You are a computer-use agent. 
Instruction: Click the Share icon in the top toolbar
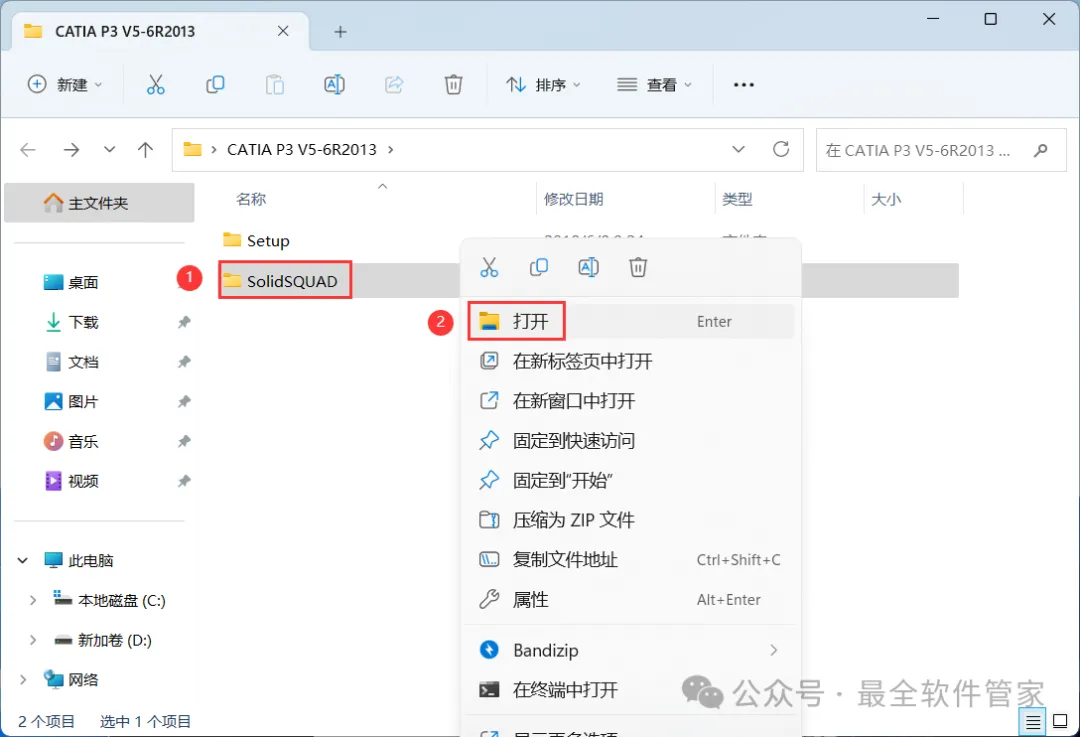[x=394, y=85]
